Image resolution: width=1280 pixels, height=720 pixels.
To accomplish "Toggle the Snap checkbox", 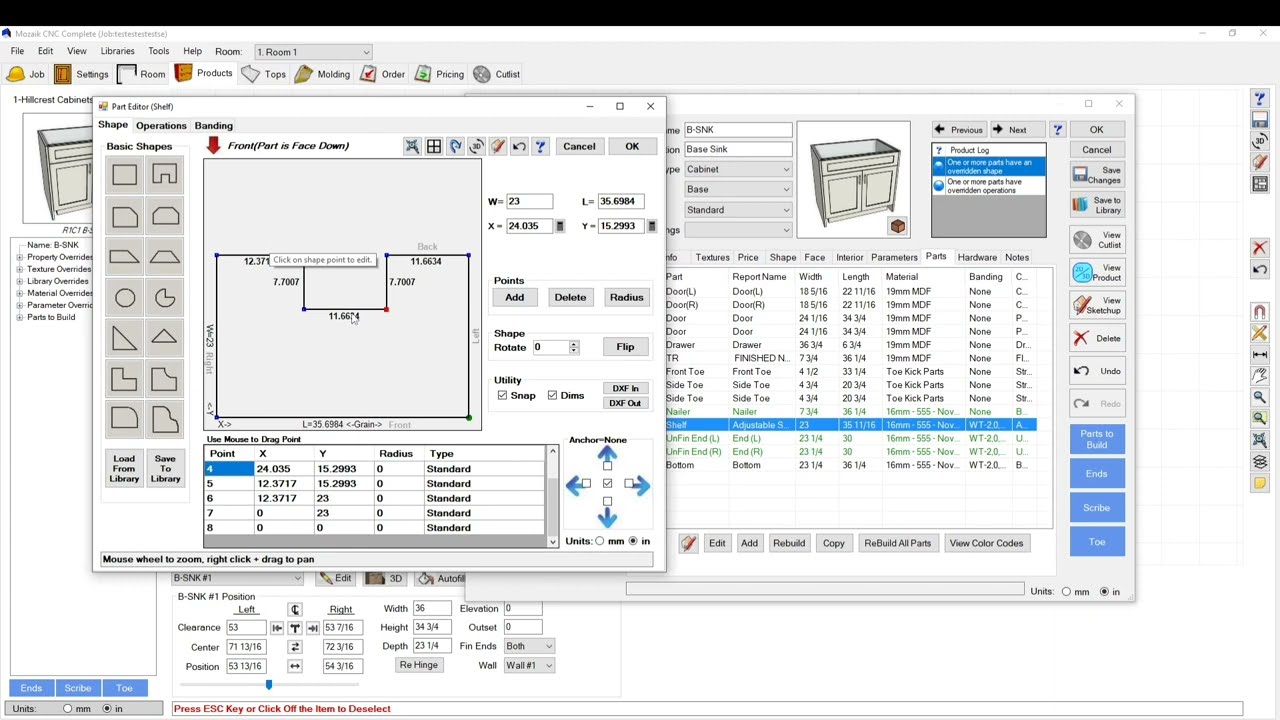I will click(502, 395).
